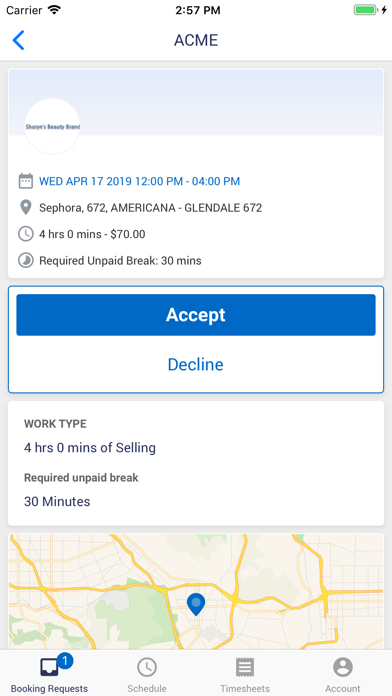The image size is (392, 696).
Task: Tap the battery indicator in status bar
Action: pos(365,10)
